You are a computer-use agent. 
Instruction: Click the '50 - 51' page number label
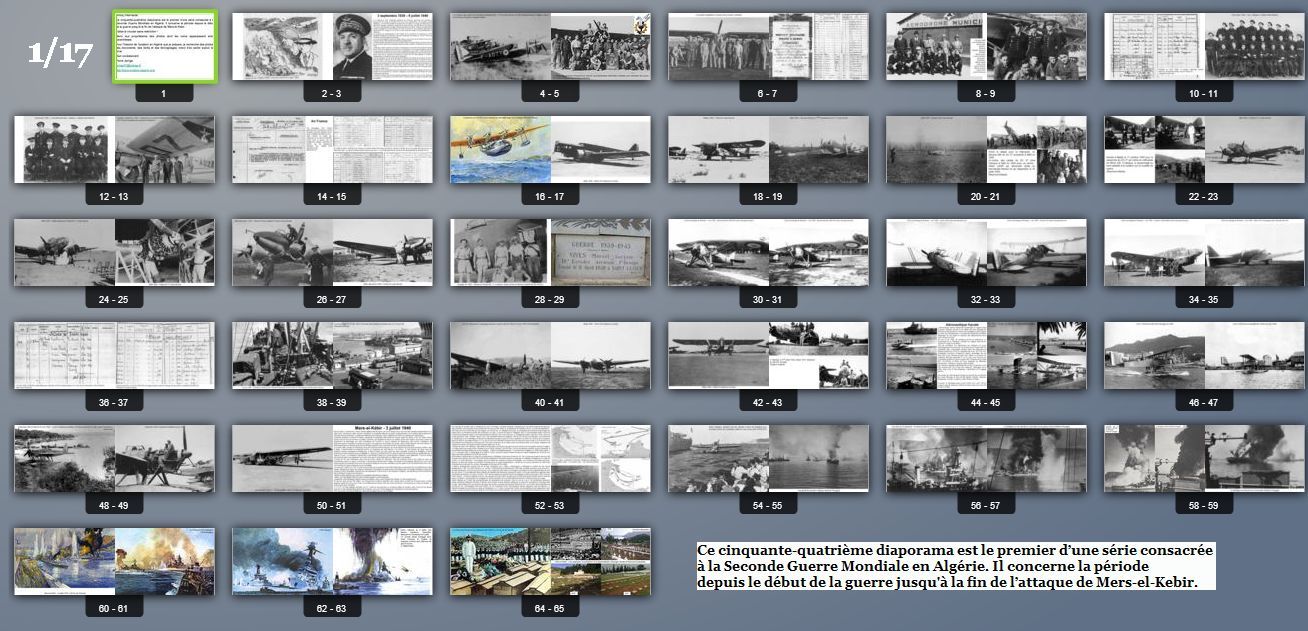click(x=332, y=505)
